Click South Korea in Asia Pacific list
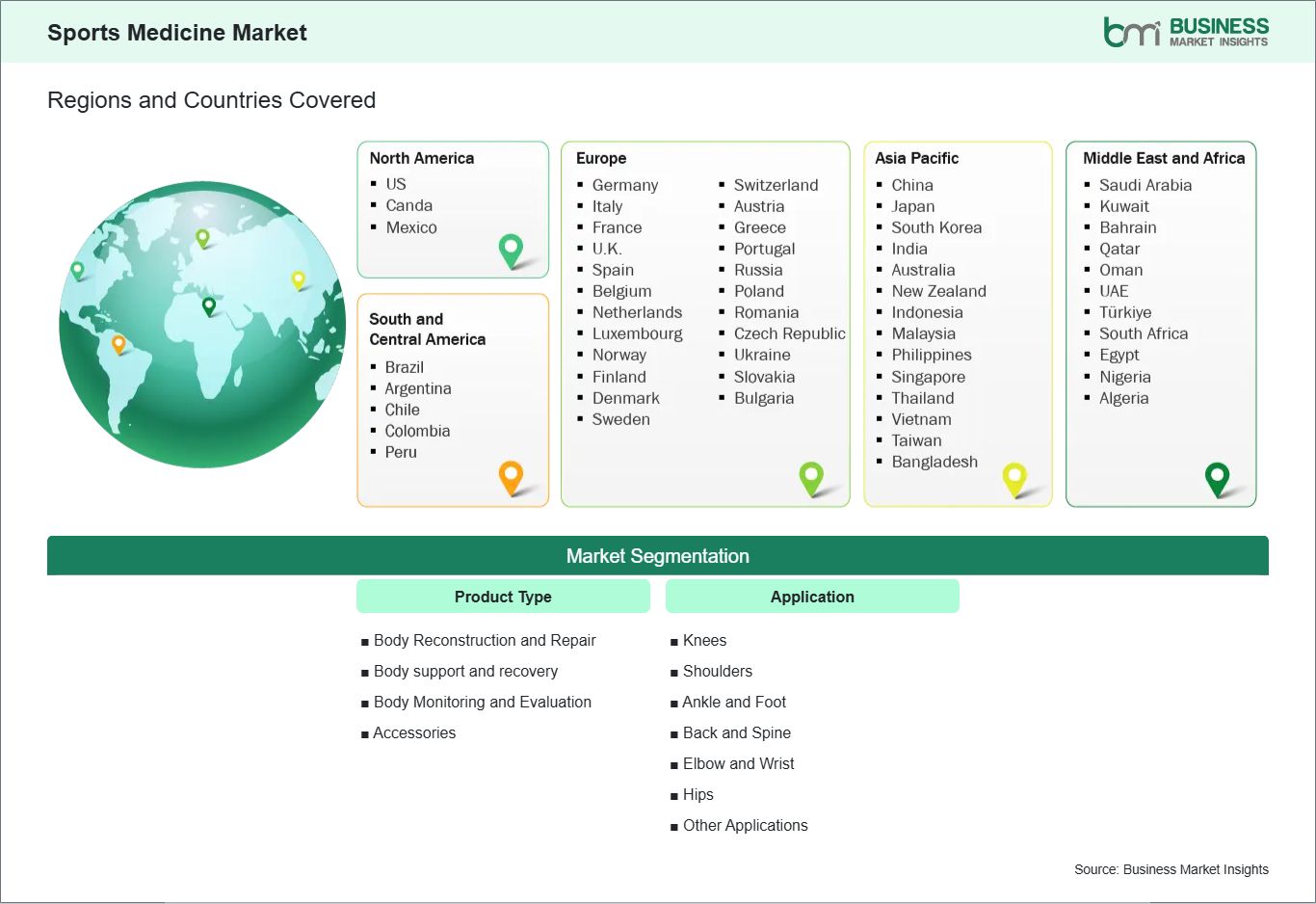Screen dimensions: 1316x904 (935, 227)
